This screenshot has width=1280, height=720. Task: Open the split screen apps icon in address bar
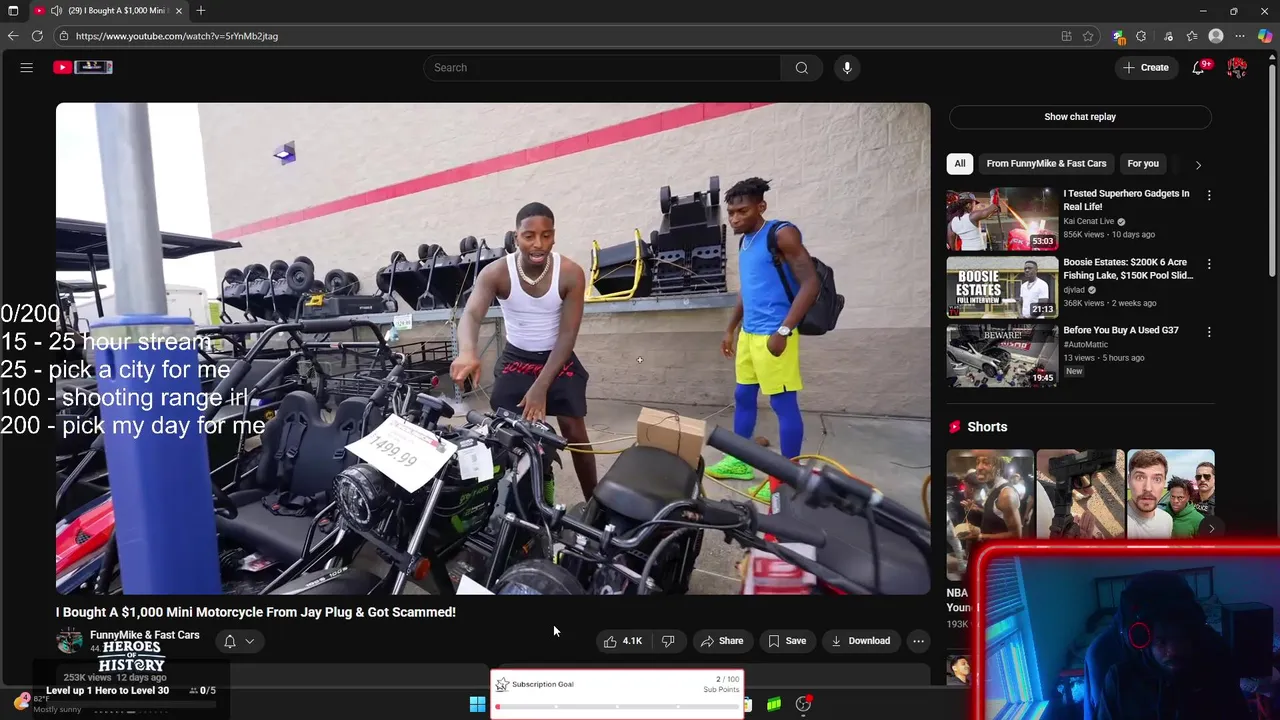click(x=1066, y=36)
